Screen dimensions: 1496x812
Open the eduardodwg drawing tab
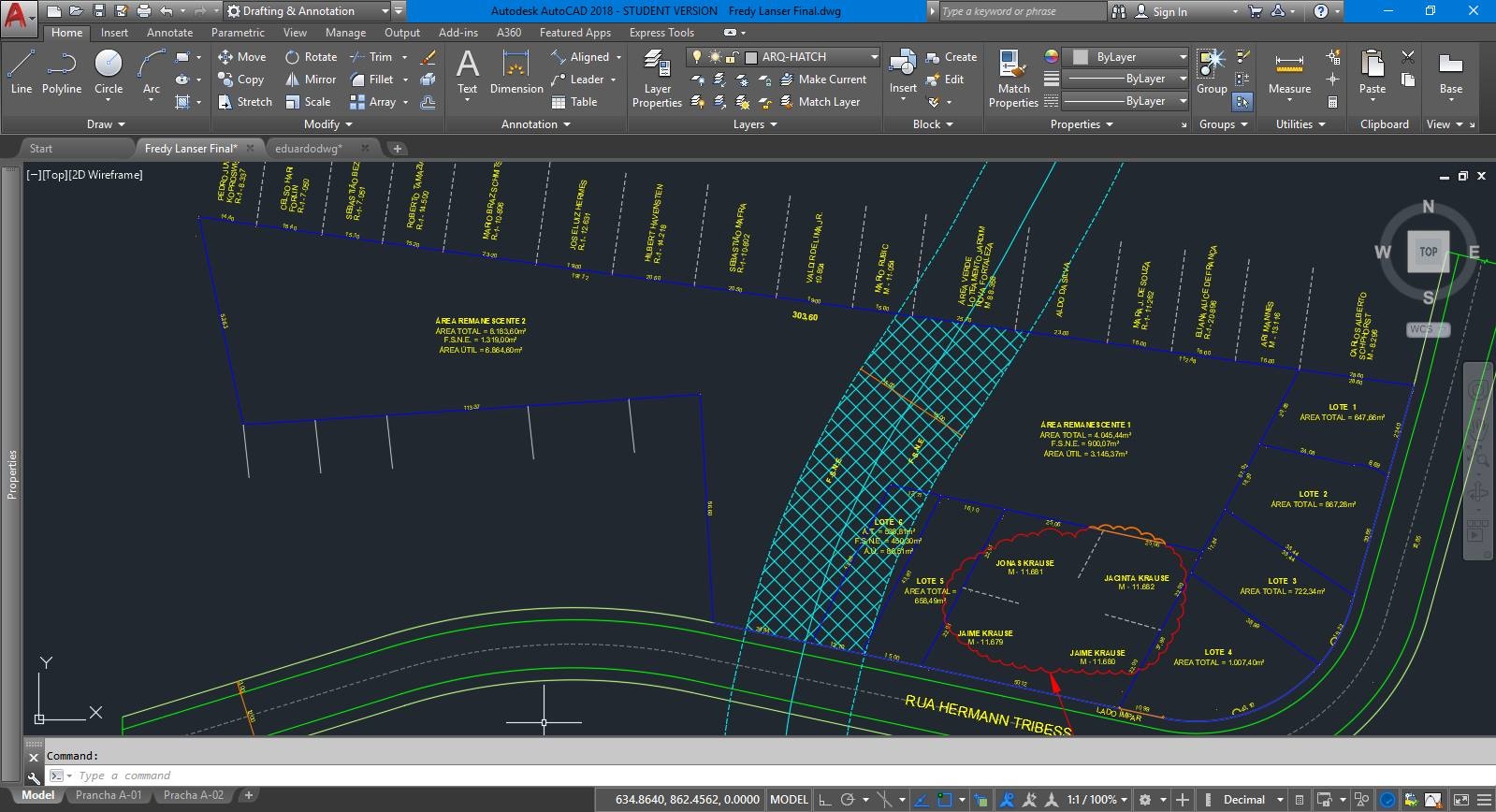(x=309, y=149)
